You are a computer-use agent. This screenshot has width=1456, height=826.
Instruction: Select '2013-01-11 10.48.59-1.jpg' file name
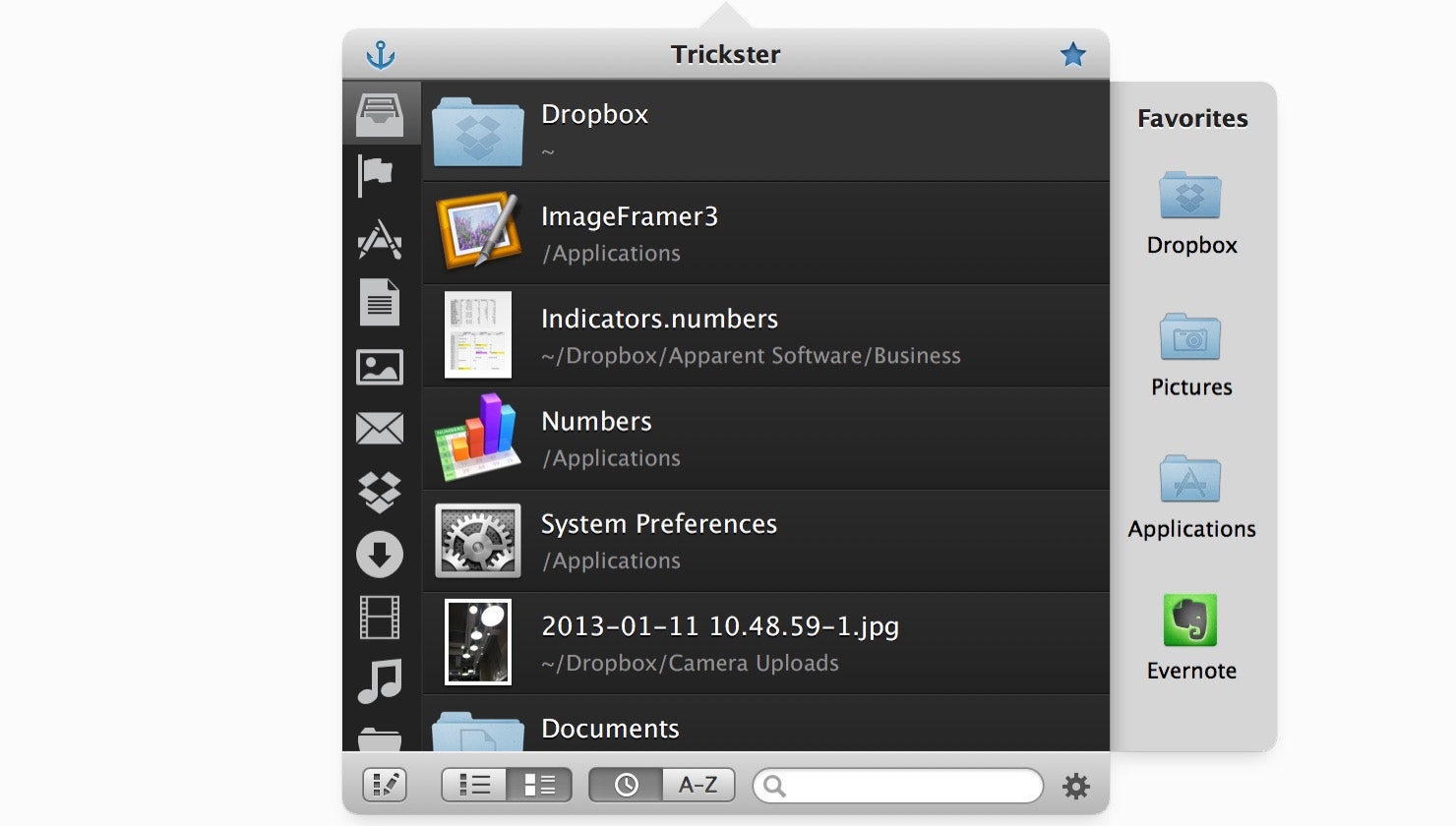pyautogui.click(x=720, y=627)
